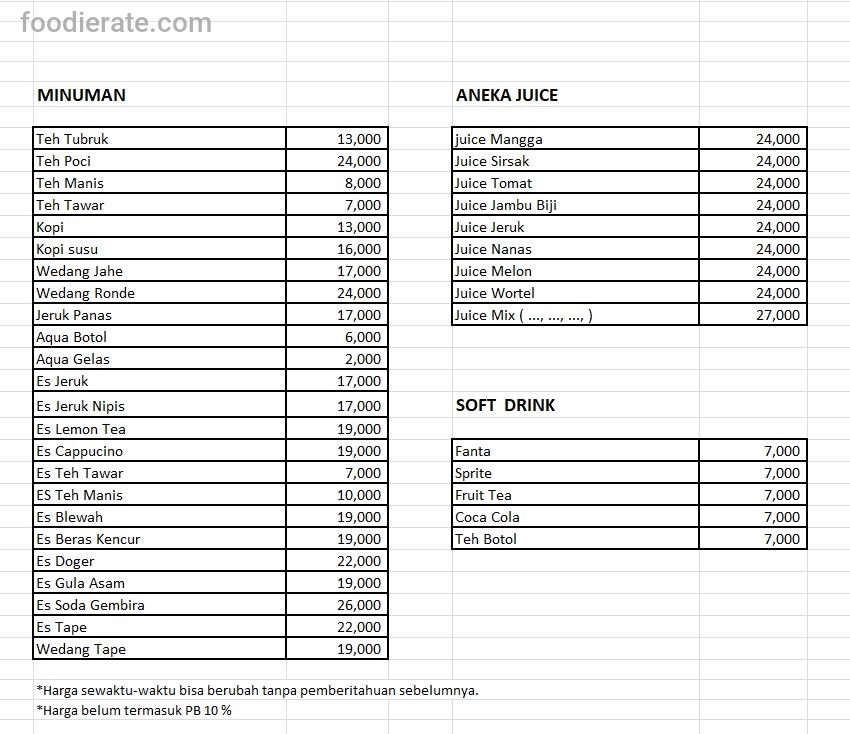850x734 pixels.
Task: Click the Teh Botol name cell
Action: (575, 539)
